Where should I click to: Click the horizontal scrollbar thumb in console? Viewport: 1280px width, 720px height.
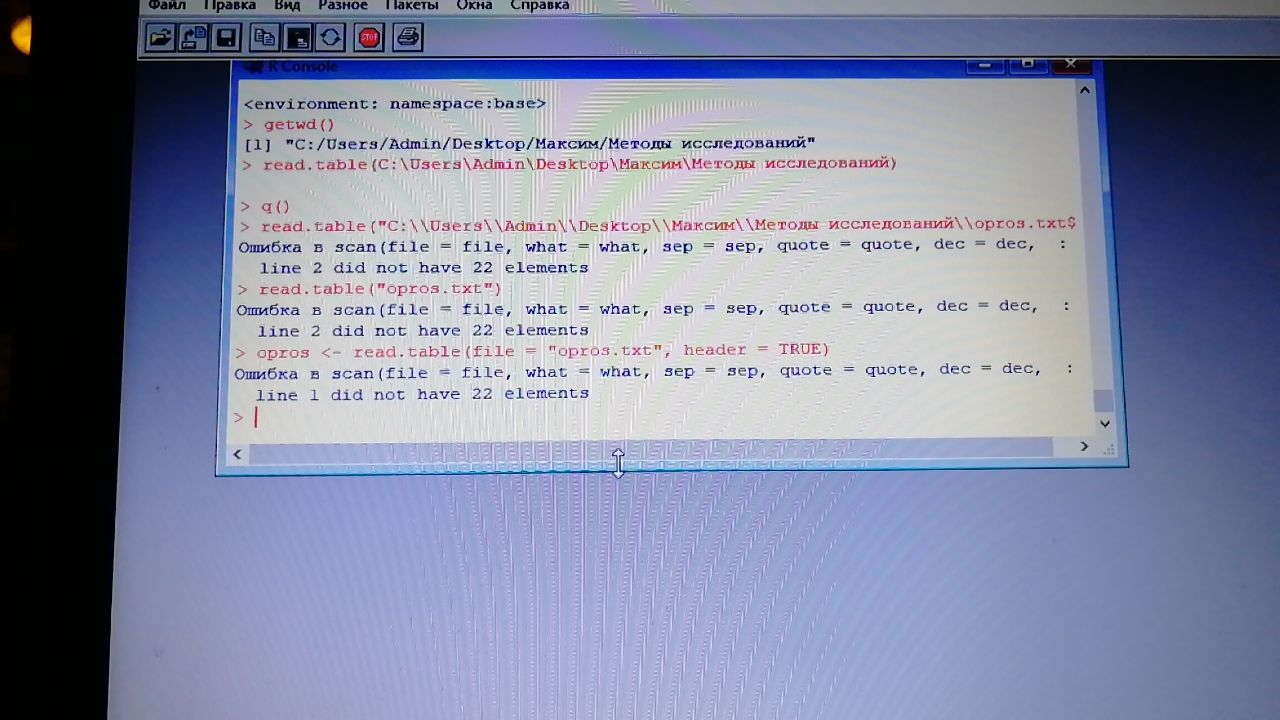(x=650, y=451)
